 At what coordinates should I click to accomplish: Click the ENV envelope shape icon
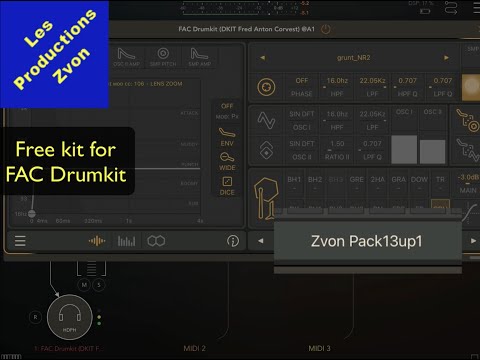[227, 136]
